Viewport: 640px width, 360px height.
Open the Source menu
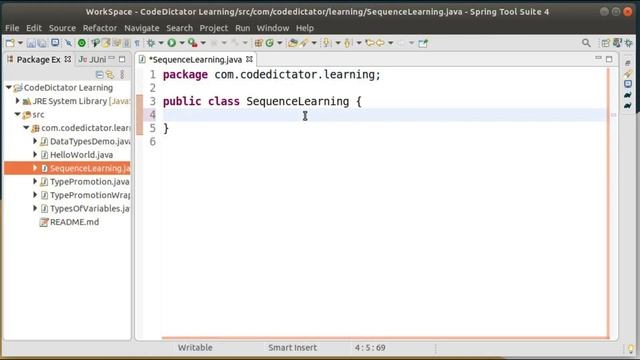click(62, 28)
